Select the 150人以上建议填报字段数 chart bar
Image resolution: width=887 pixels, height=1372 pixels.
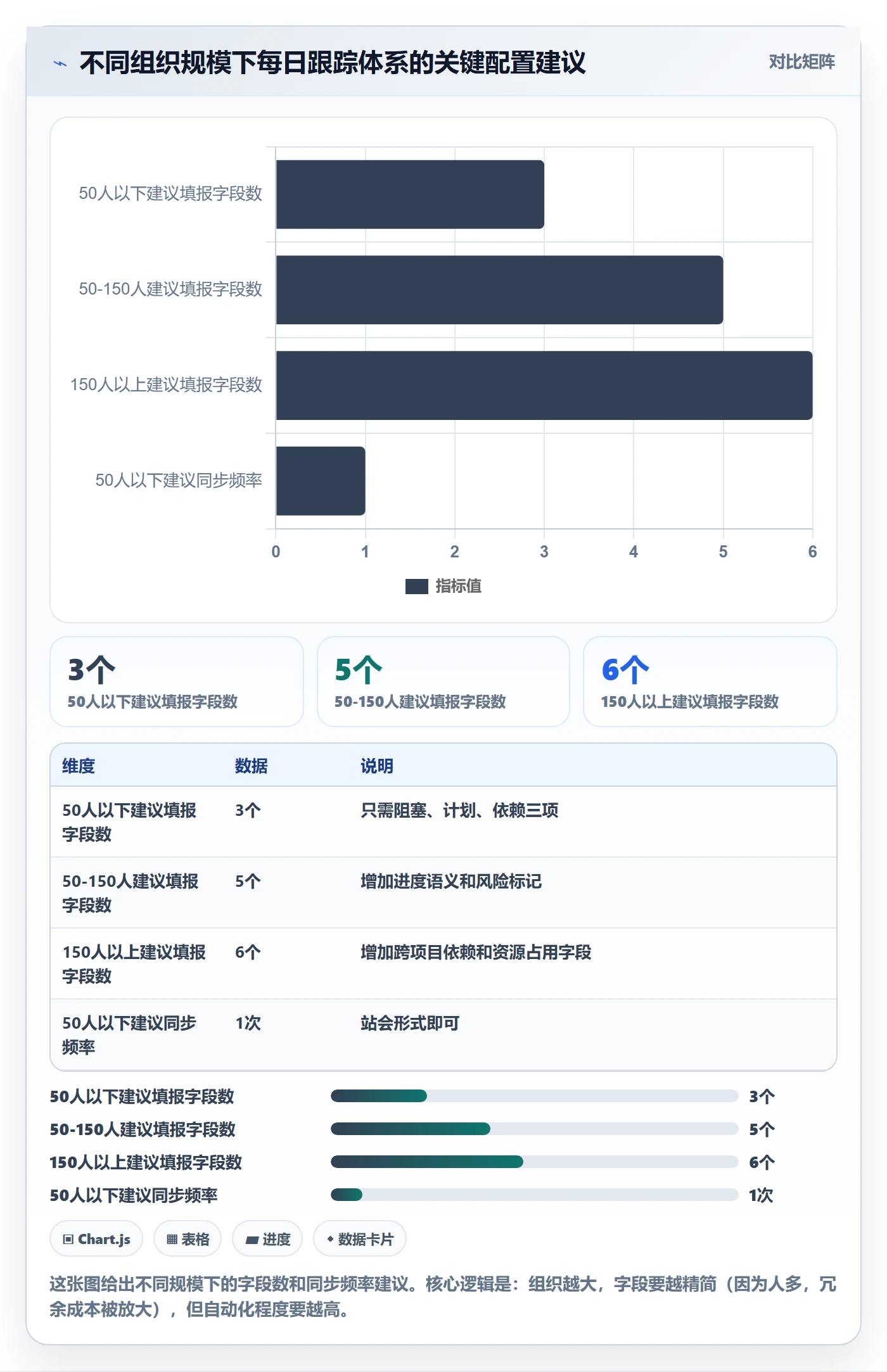(x=544, y=386)
